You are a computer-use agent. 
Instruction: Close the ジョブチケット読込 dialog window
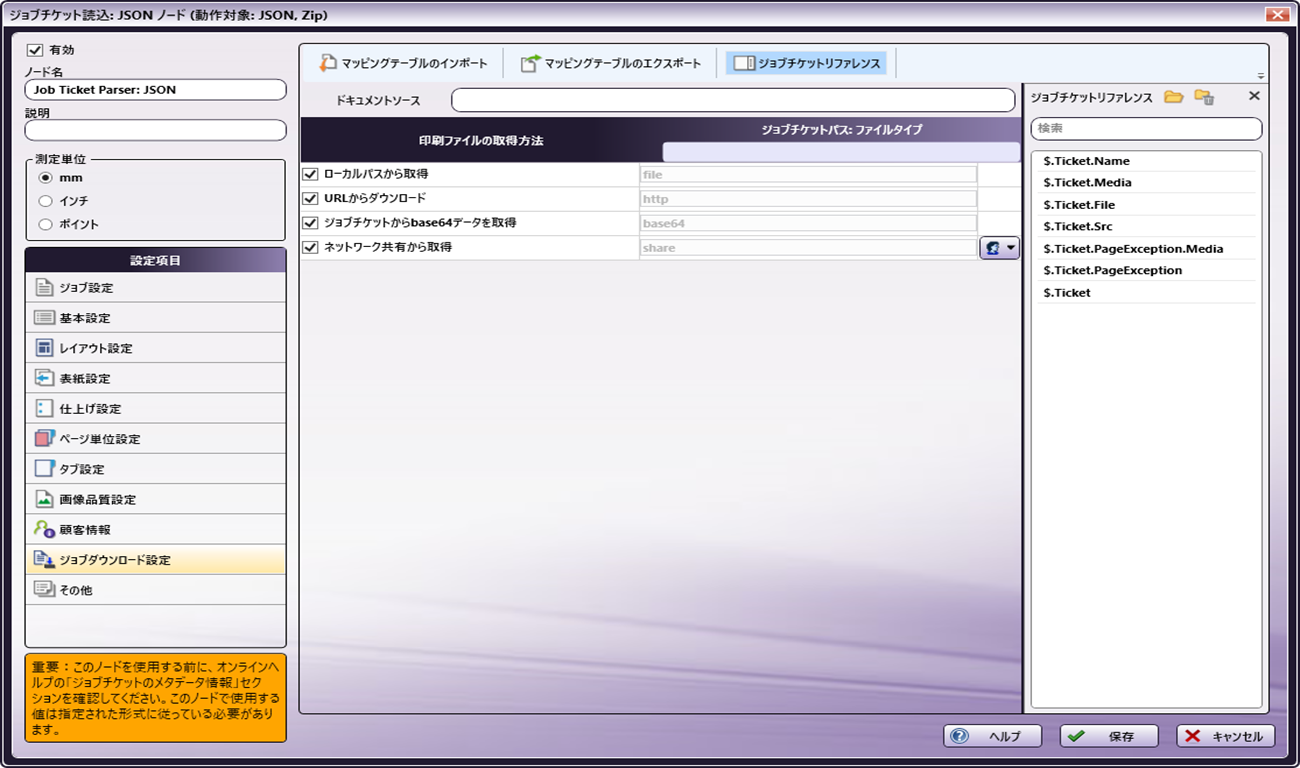[x=1276, y=15]
